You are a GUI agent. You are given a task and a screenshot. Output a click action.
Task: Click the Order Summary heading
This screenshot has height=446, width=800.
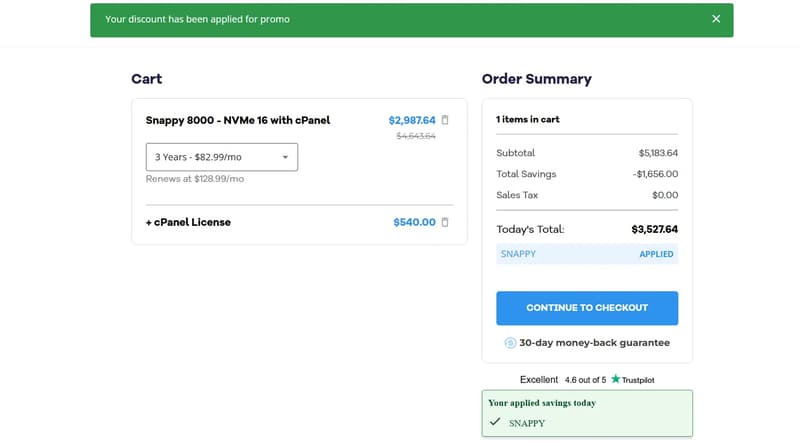click(x=537, y=79)
